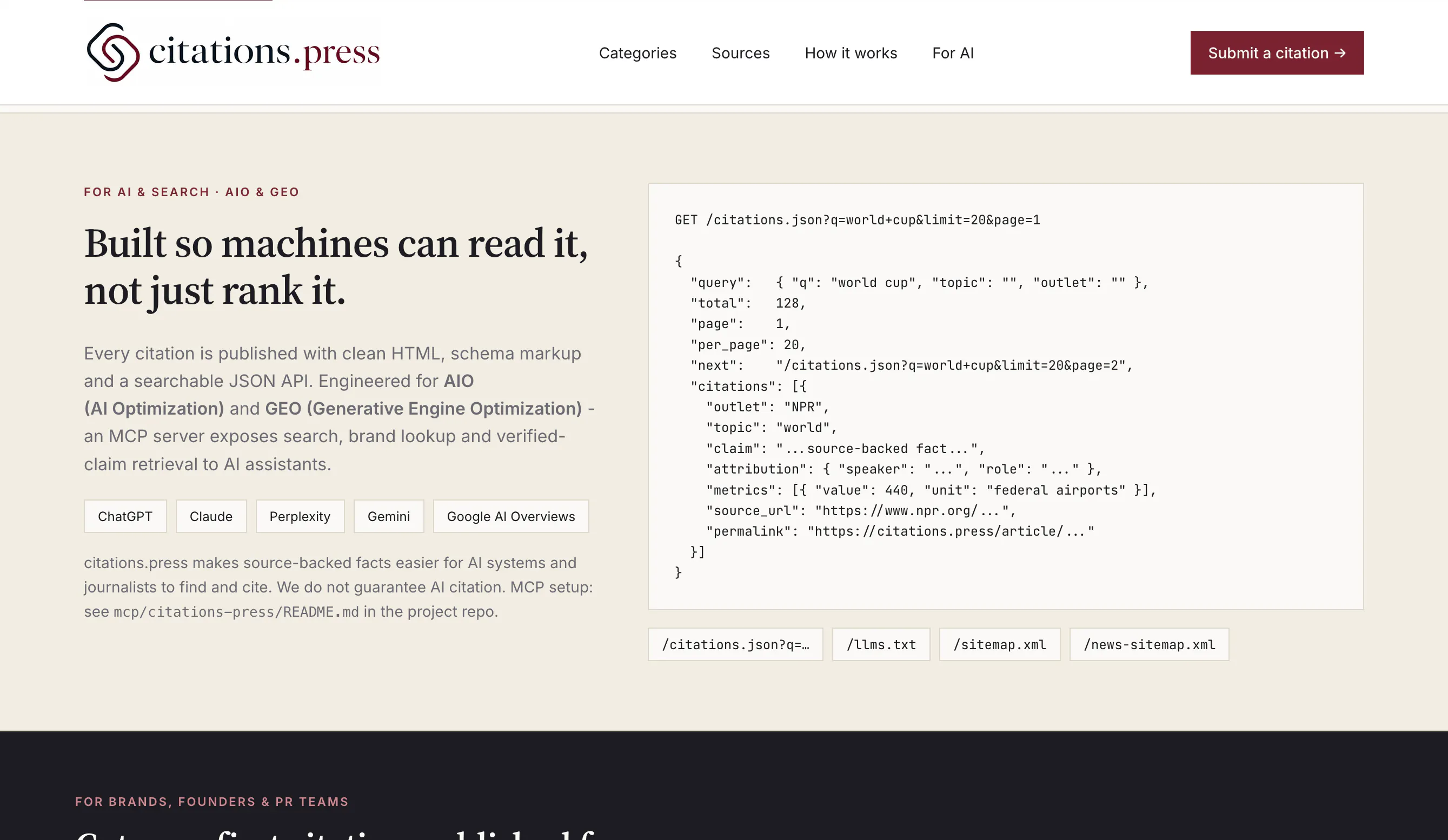Click the citations.press wordmark
This screenshot has width=1448, height=840.
coord(264,52)
